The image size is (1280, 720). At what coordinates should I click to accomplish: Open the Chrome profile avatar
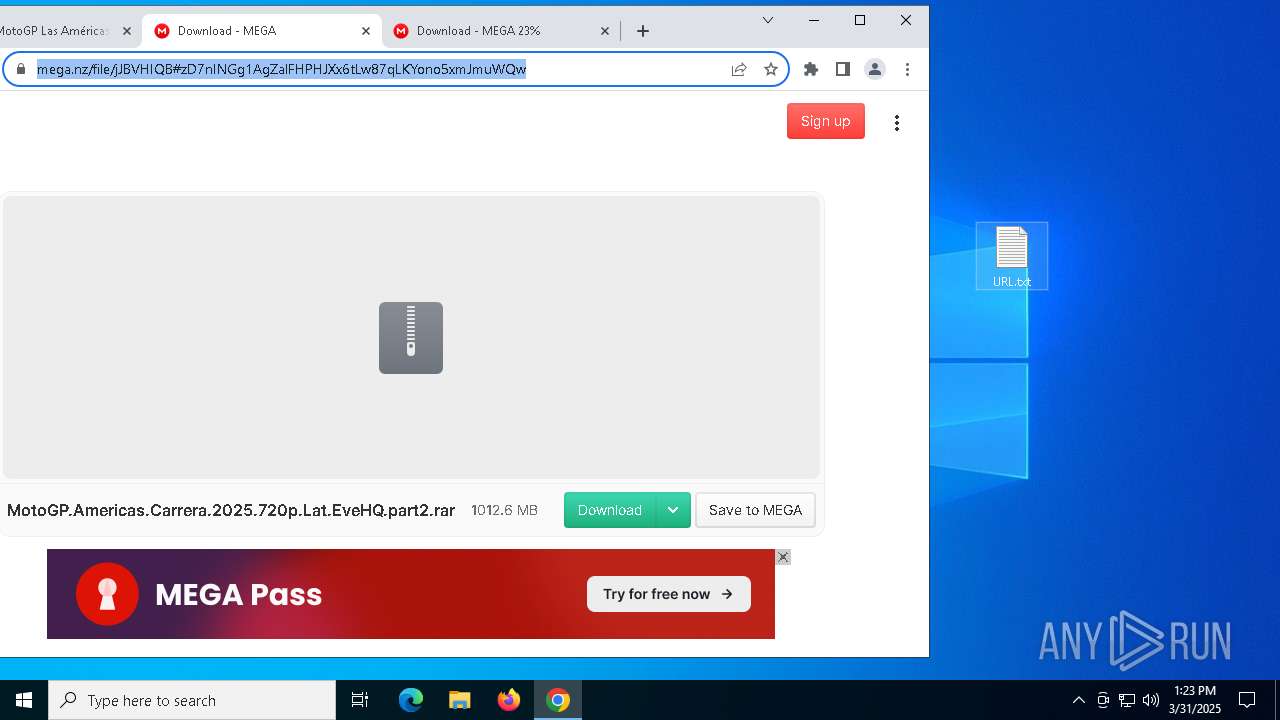point(875,69)
